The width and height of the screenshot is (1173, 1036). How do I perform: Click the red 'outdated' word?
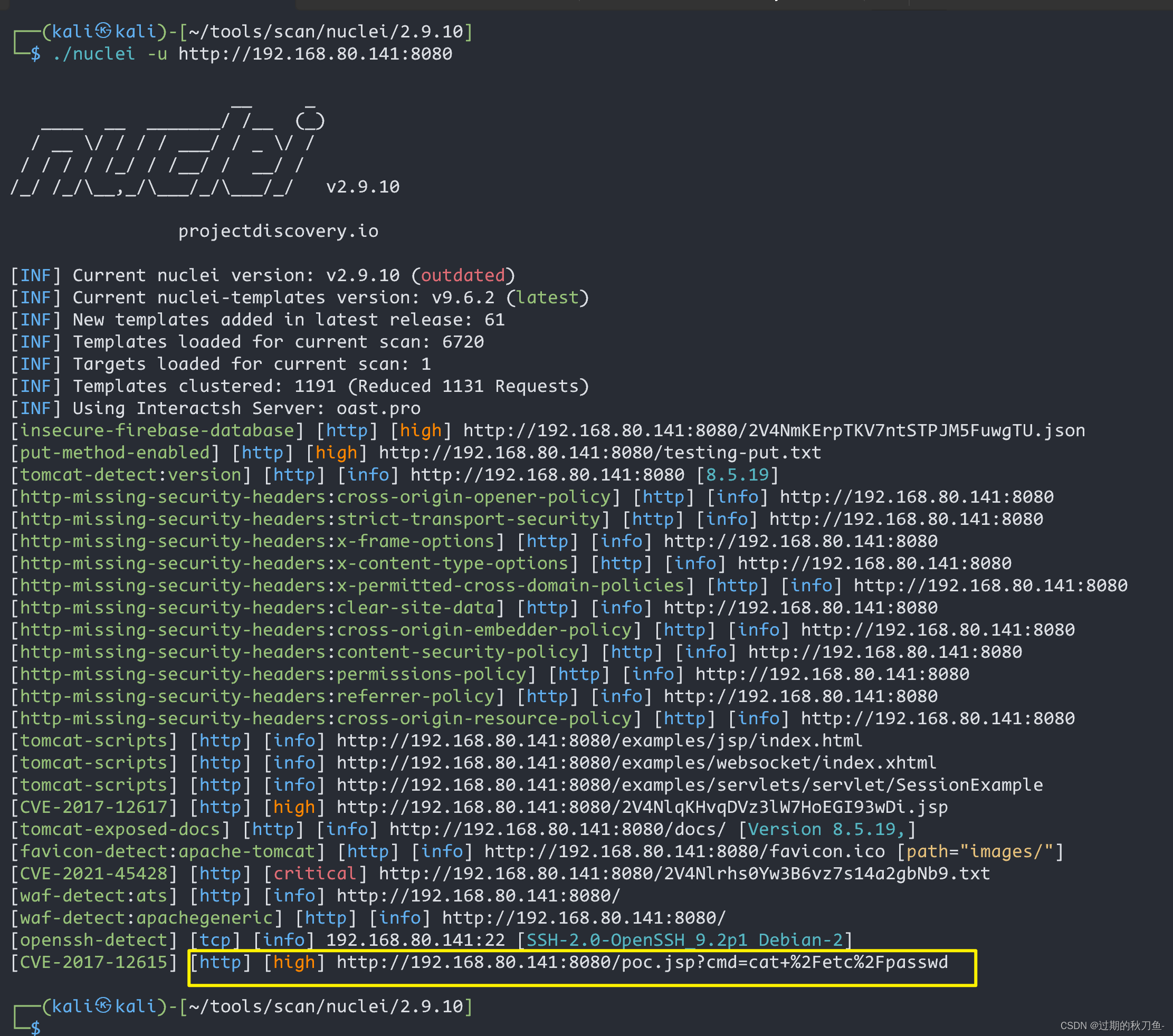click(463, 275)
